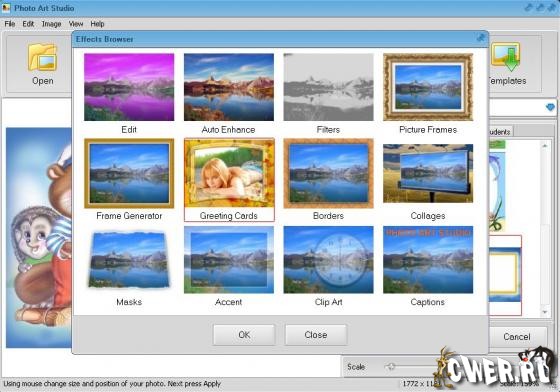Click the Photo Art Studio app icon
The width and height of the screenshot is (560, 392).
[6, 8]
